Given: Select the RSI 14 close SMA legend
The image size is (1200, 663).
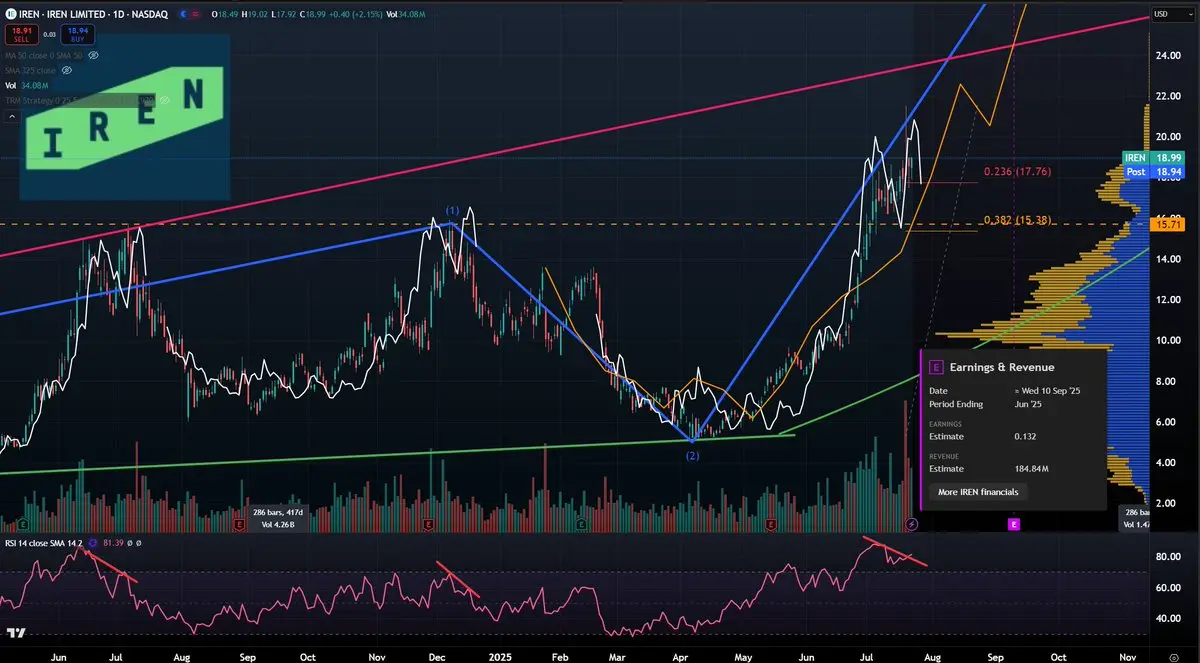Looking at the screenshot, I should click(44, 543).
